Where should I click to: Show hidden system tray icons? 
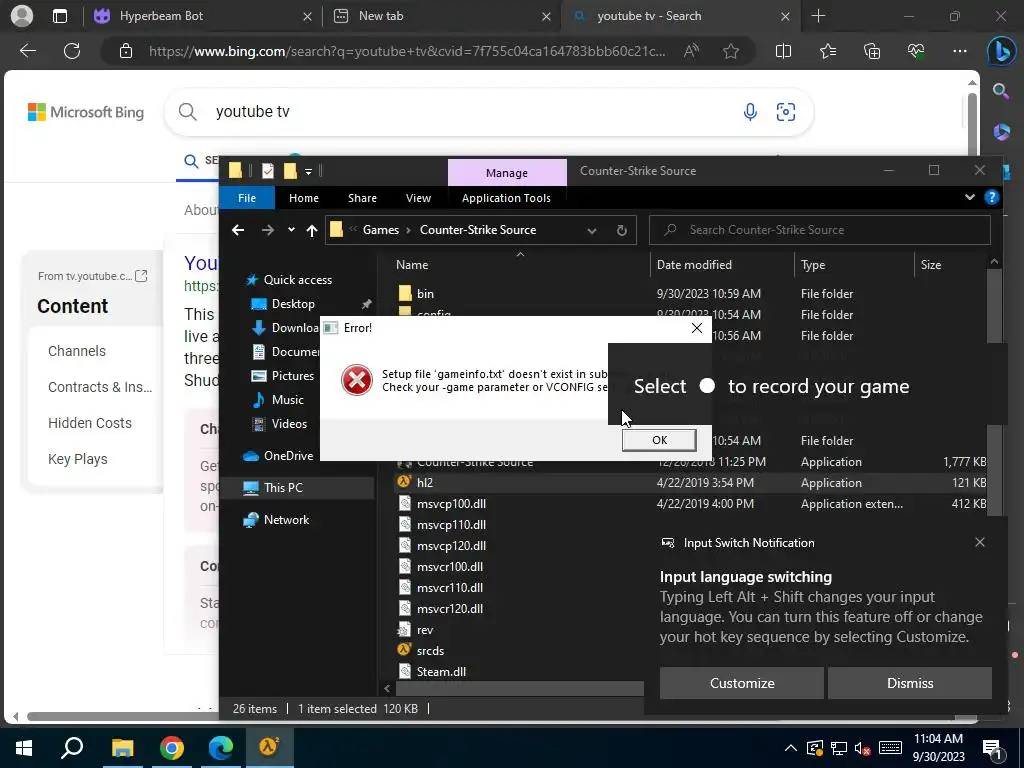point(790,748)
